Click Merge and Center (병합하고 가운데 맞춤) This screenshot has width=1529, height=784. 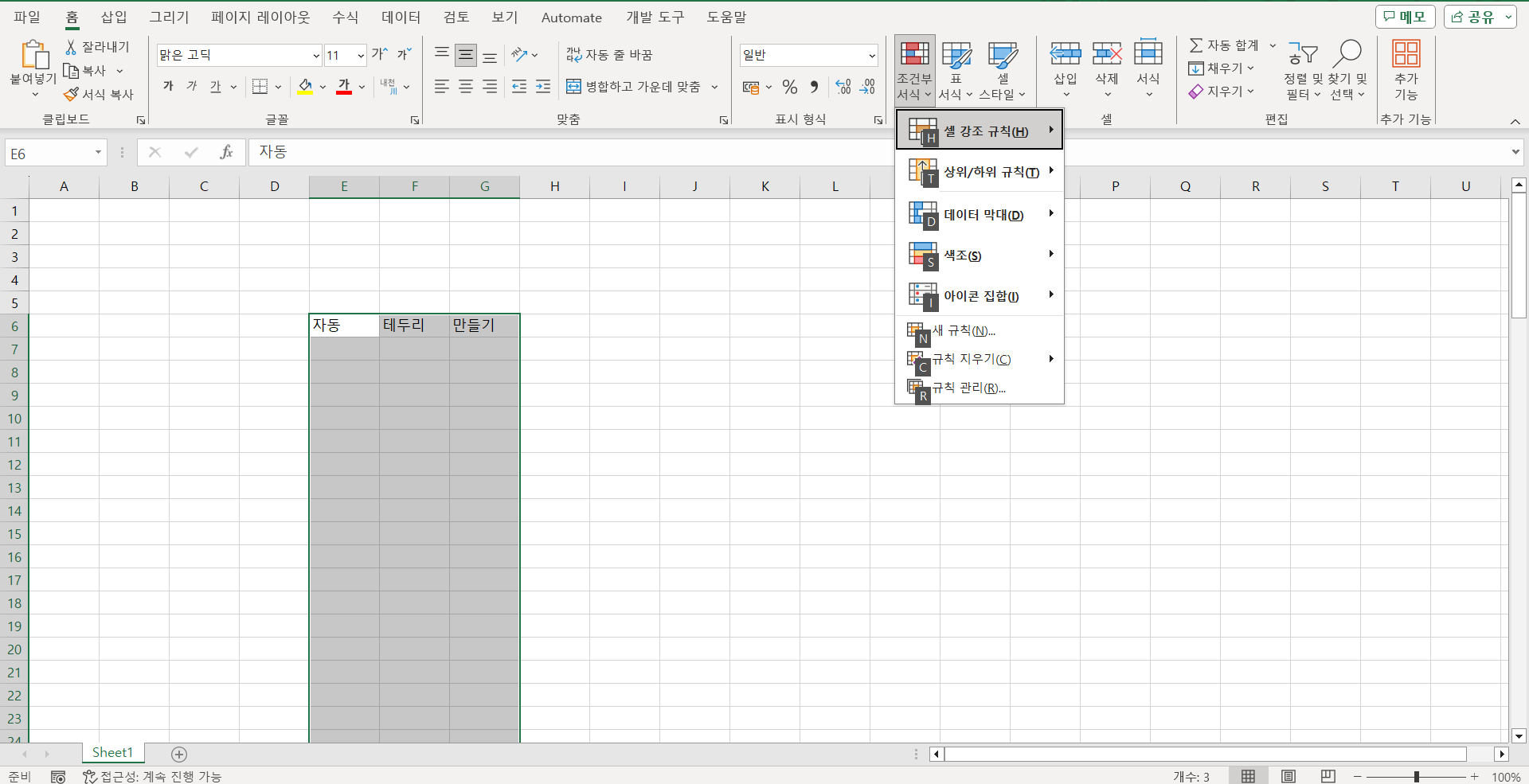point(634,86)
